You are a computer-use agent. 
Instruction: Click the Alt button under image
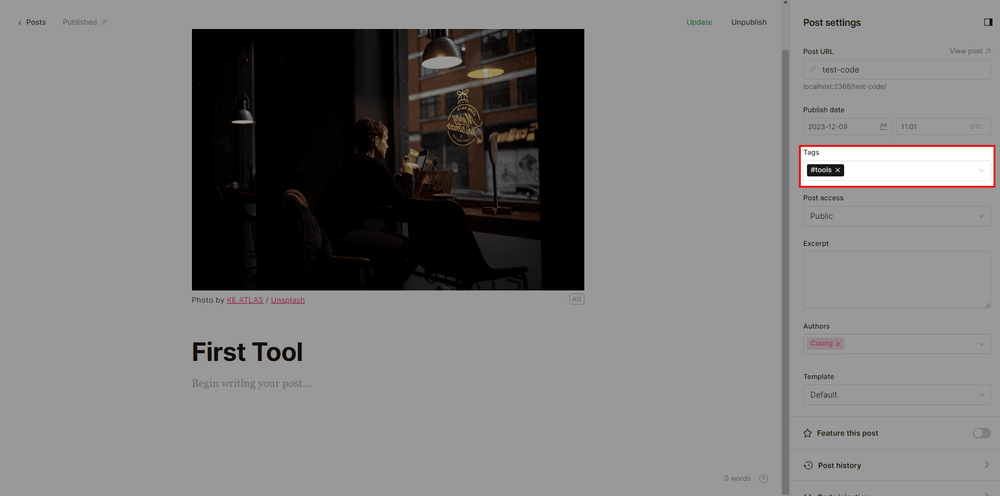tap(577, 299)
